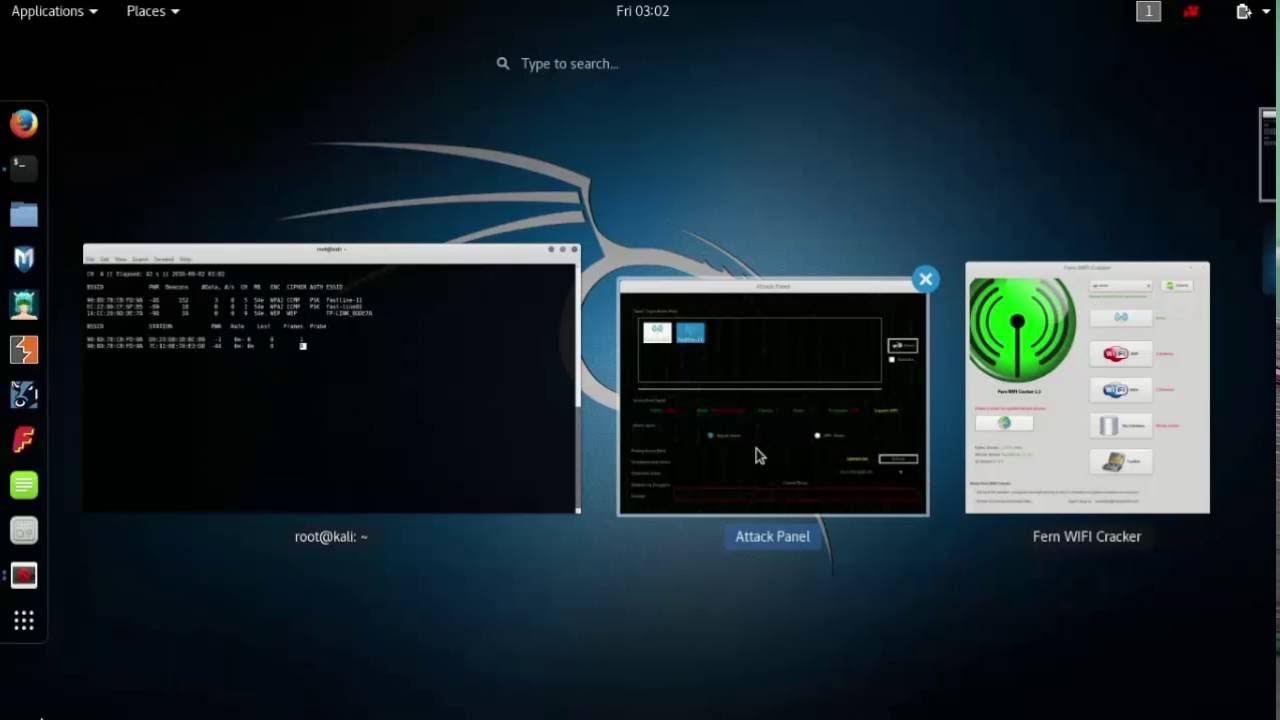Screen dimensions: 1280x720
Task: Select the root@kali terminal window thumbnail
Action: point(331,378)
